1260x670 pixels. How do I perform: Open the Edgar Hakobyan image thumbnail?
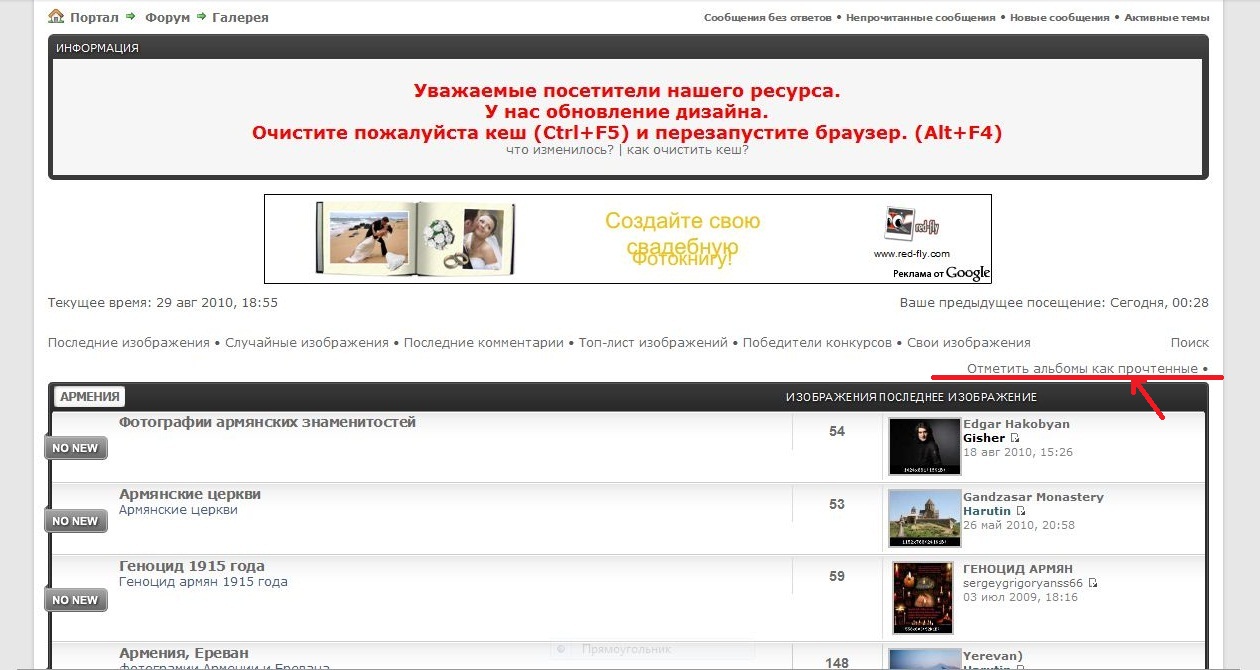coord(918,446)
